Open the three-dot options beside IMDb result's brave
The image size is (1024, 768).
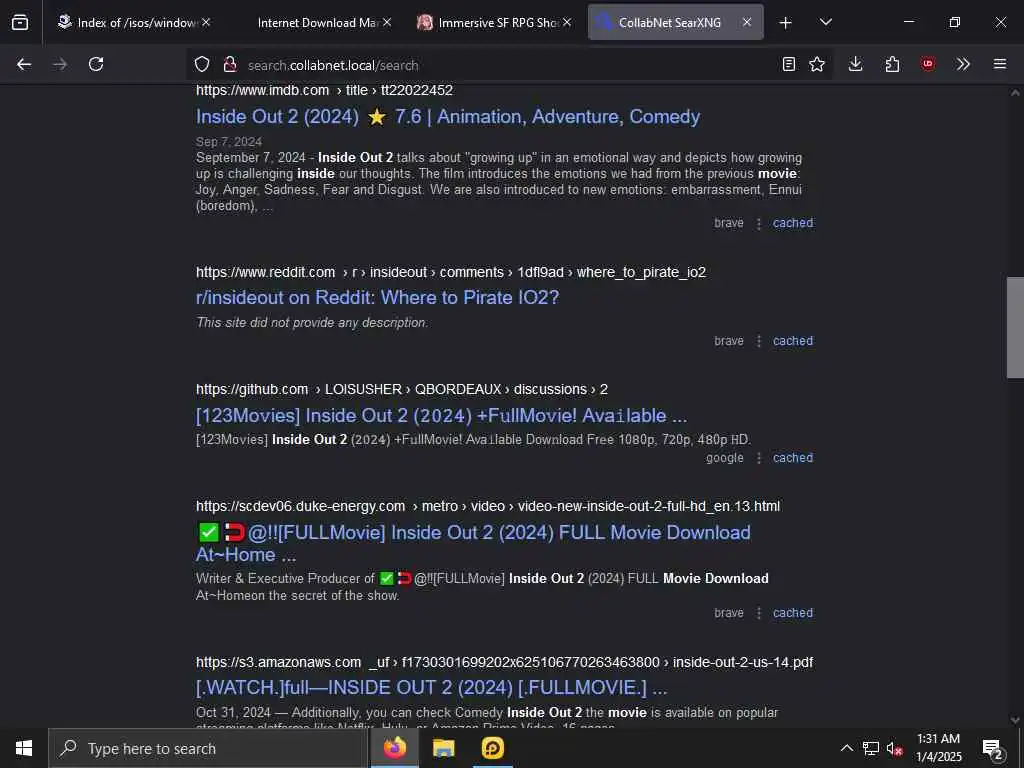(759, 223)
